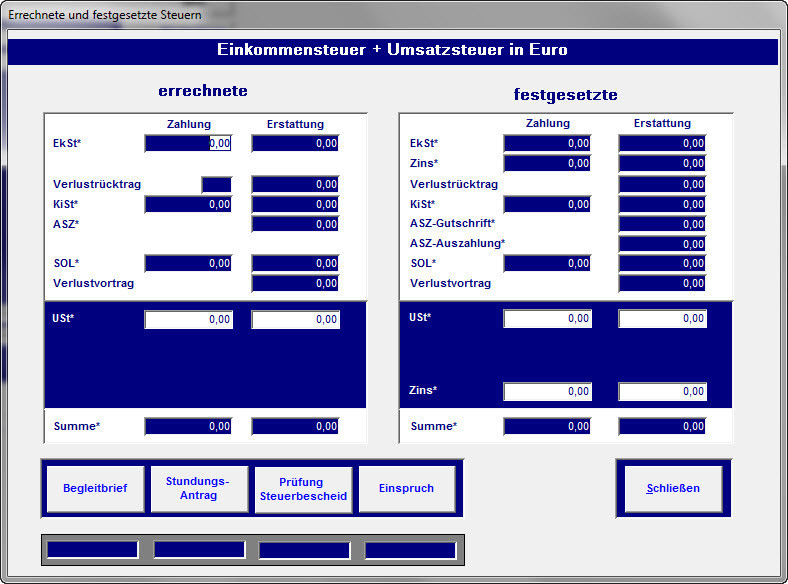Open Prüfung Steuerbescheid
The width and height of the screenshot is (788, 584).
[x=303, y=489]
